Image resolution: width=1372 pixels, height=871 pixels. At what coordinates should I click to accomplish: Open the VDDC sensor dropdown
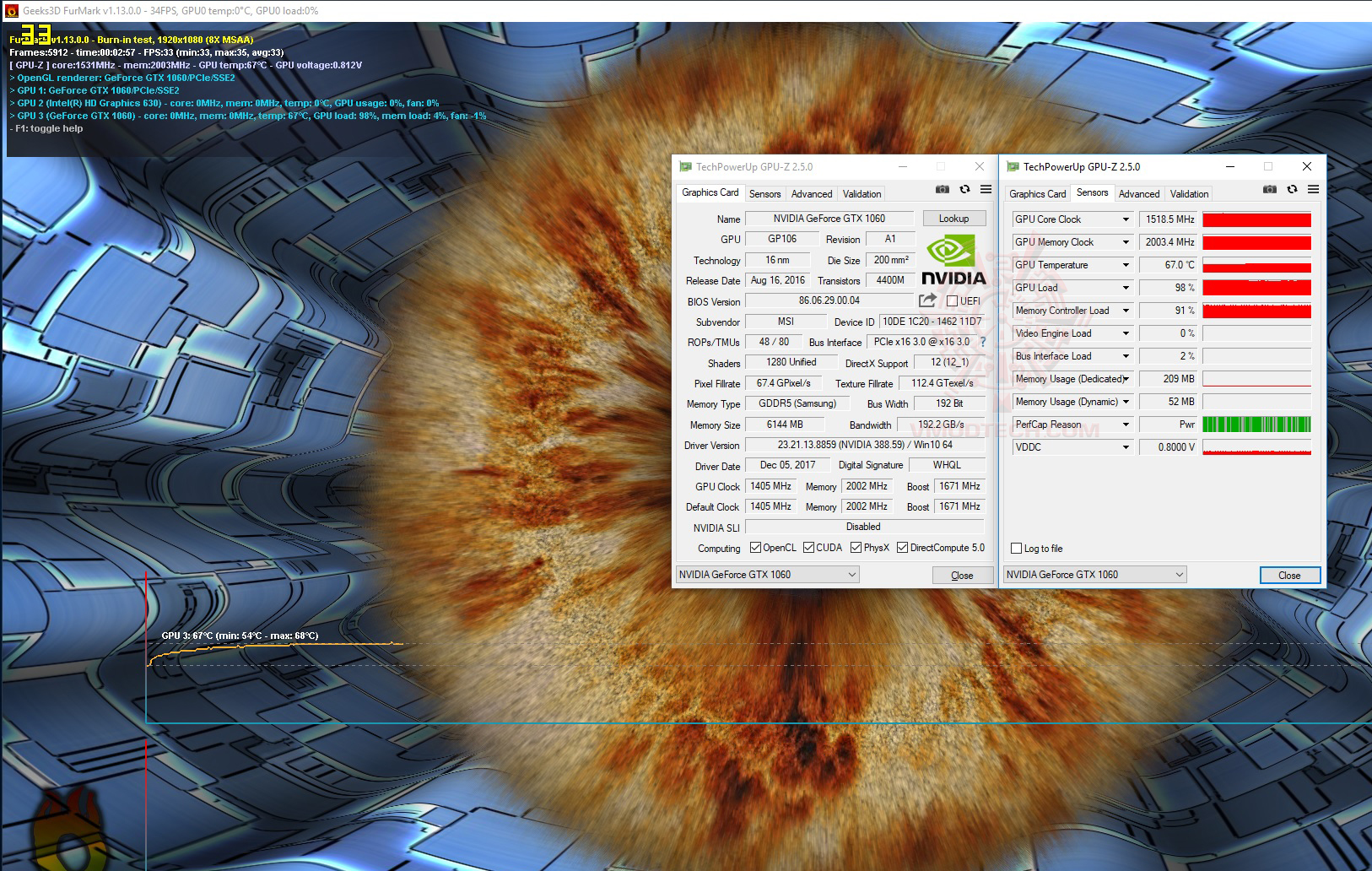click(1125, 447)
